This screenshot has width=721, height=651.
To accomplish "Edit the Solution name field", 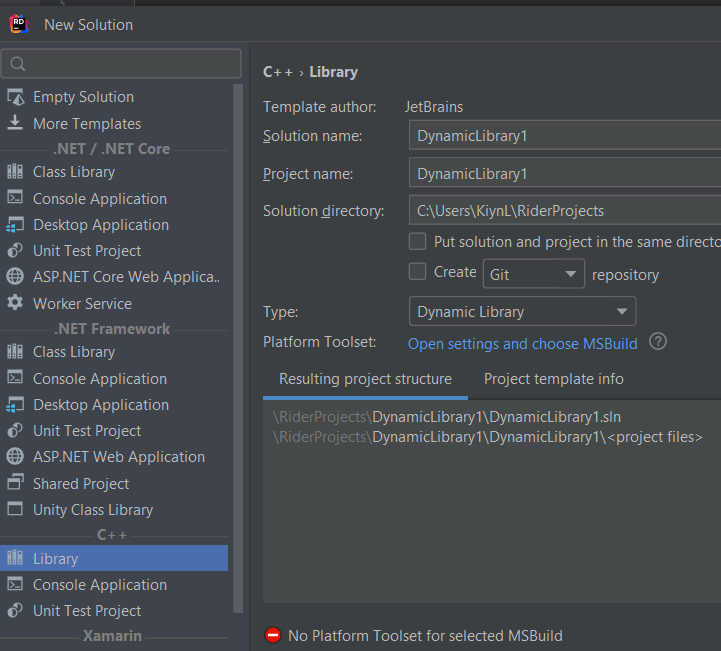I will 565,135.
